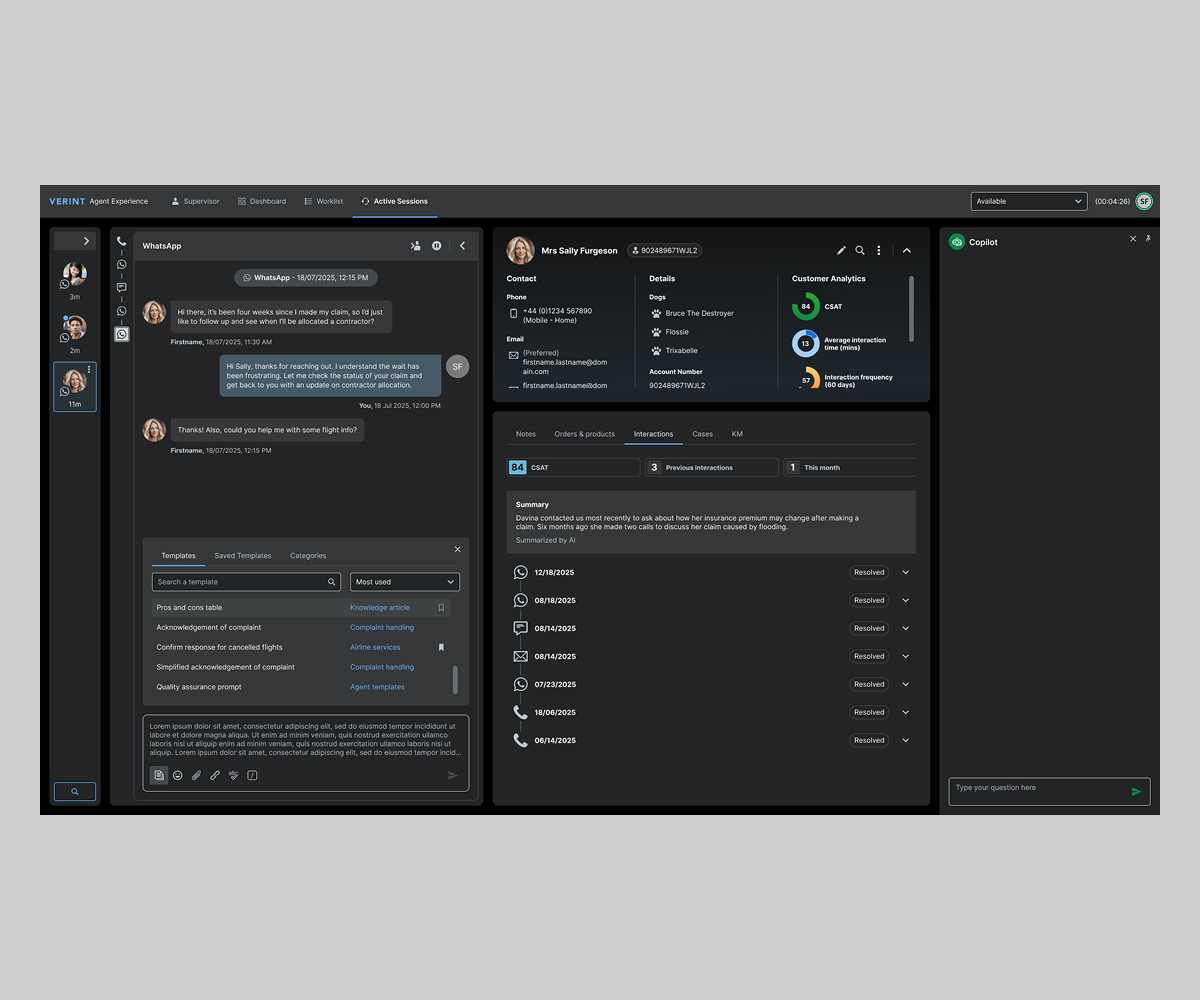The image size is (1200, 1000).
Task: Open the Cases tab
Action: click(x=702, y=434)
